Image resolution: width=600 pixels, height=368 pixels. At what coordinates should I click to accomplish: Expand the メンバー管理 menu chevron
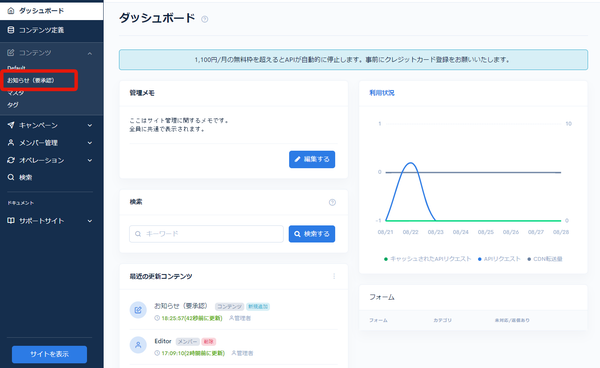pyautogui.click(x=90, y=143)
